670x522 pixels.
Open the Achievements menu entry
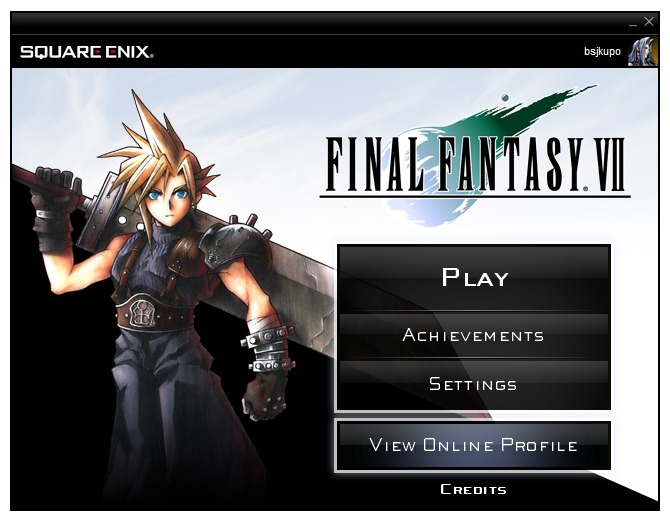[474, 335]
